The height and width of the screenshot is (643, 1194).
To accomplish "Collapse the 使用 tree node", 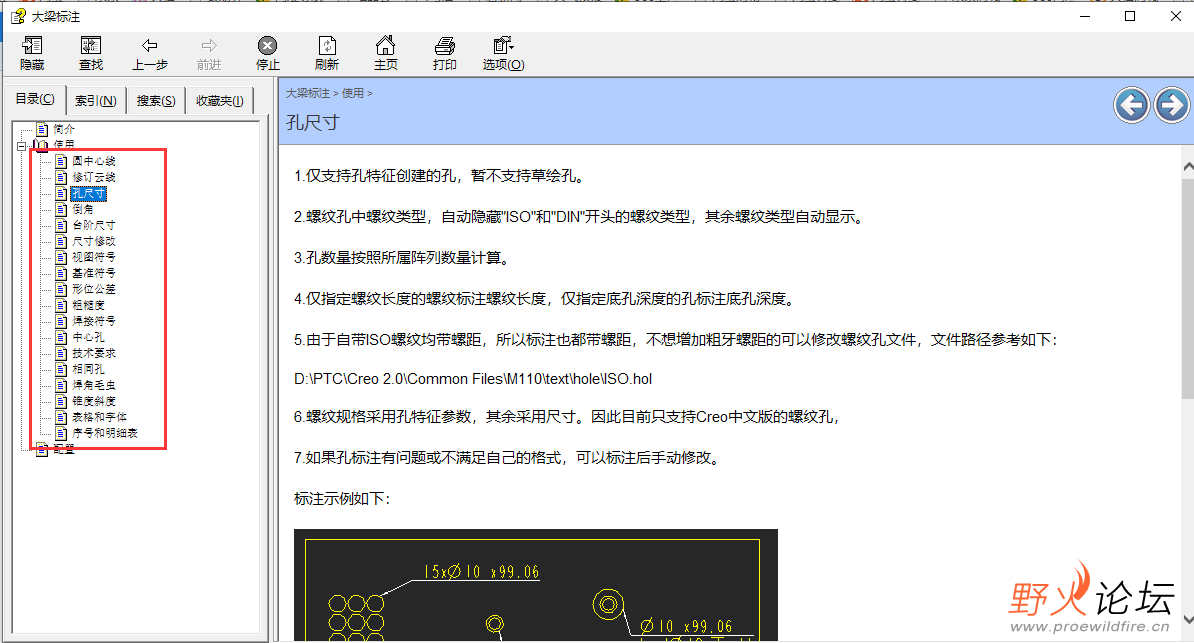I will click(21, 145).
